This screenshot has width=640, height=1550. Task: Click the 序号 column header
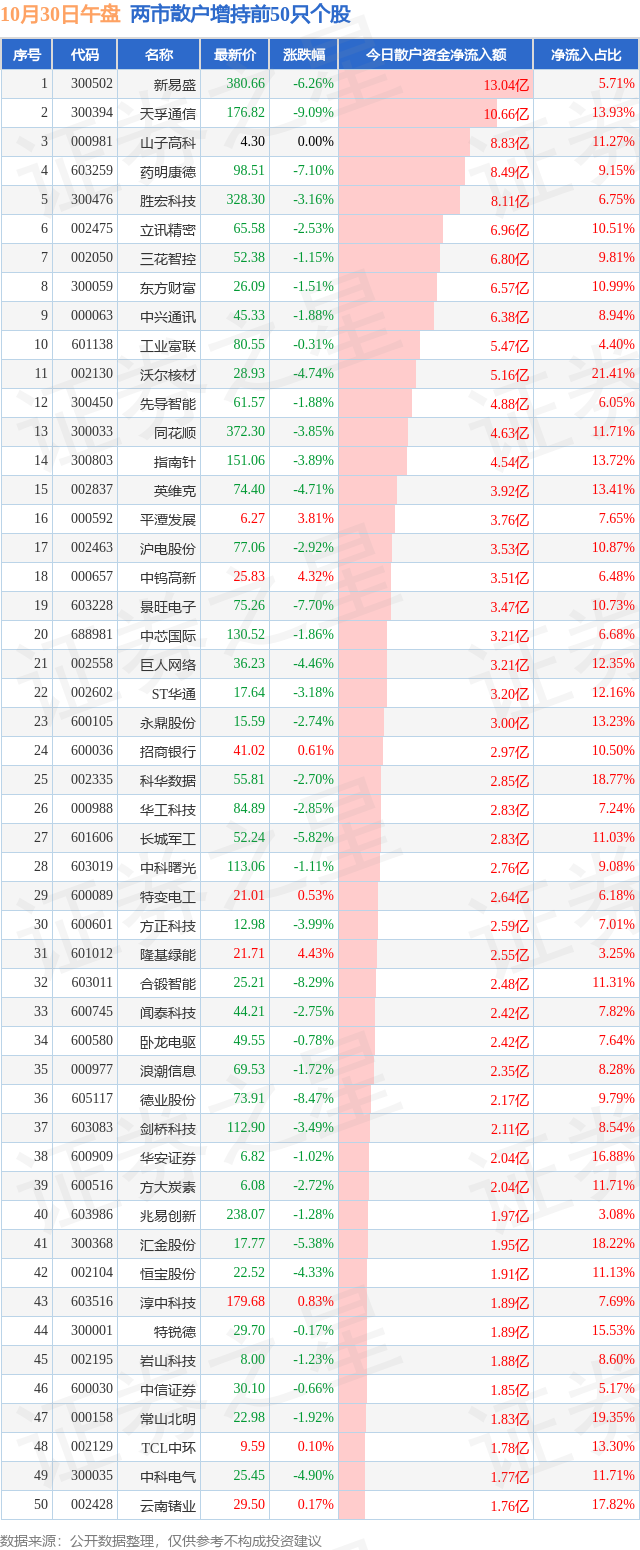pos(26,55)
